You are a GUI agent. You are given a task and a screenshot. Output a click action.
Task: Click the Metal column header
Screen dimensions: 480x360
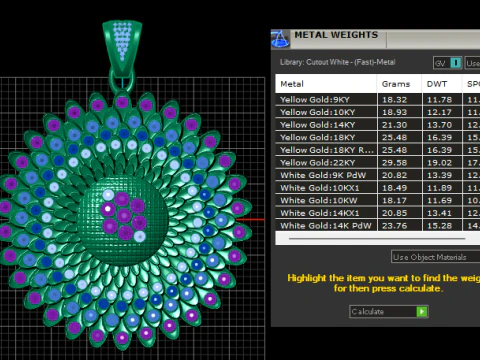(x=326, y=84)
